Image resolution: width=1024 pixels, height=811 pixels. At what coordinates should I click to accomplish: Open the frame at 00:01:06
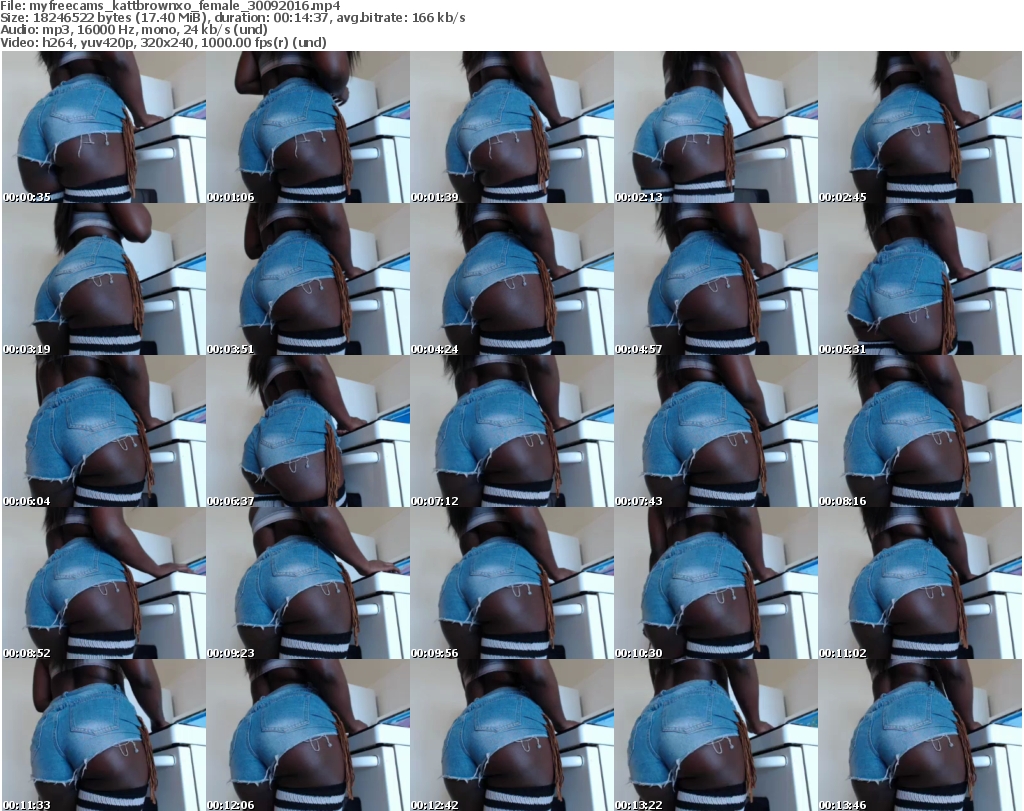pyautogui.click(x=308, y=127)
